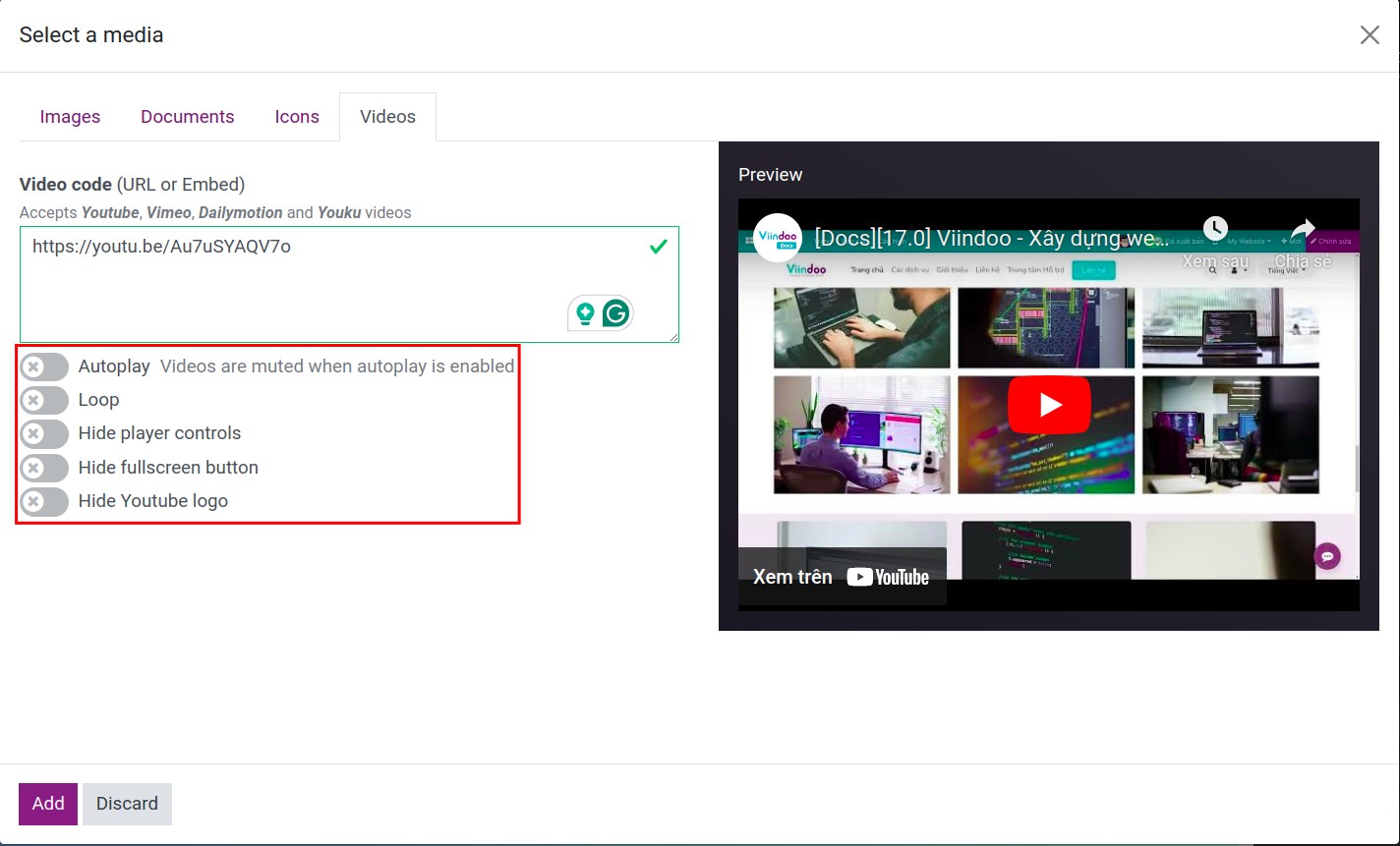Enable the Autoplay toggle
Image resolution: width=1400 pixels, height=846 pixels.
coord(43,366)
